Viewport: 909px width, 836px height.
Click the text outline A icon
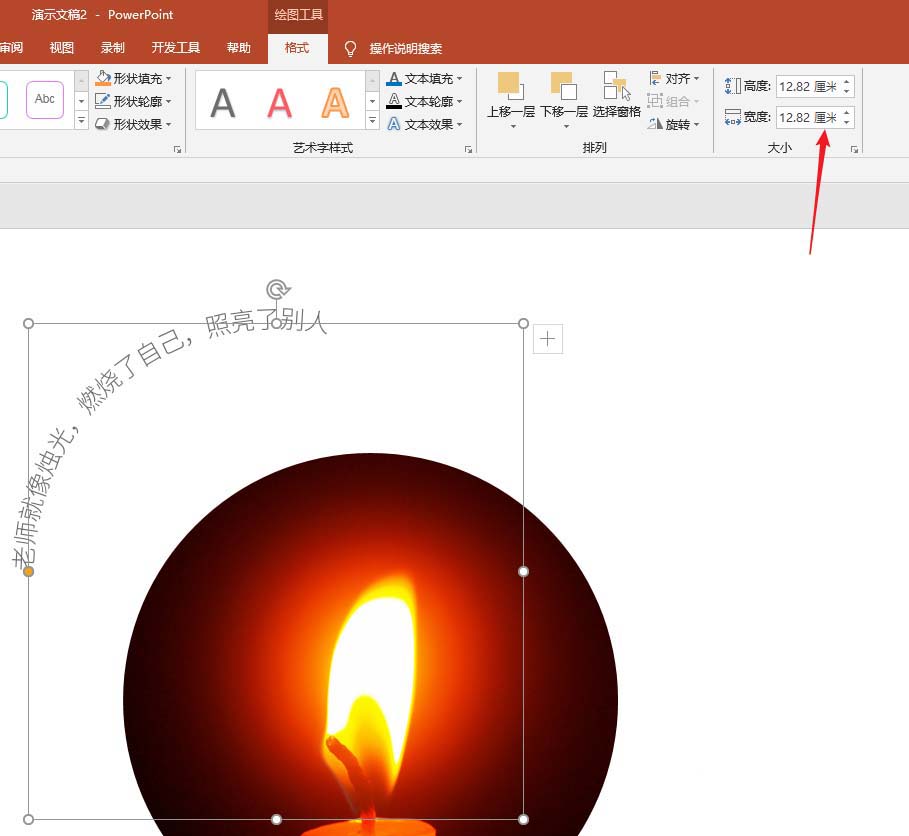click(394, 101)
